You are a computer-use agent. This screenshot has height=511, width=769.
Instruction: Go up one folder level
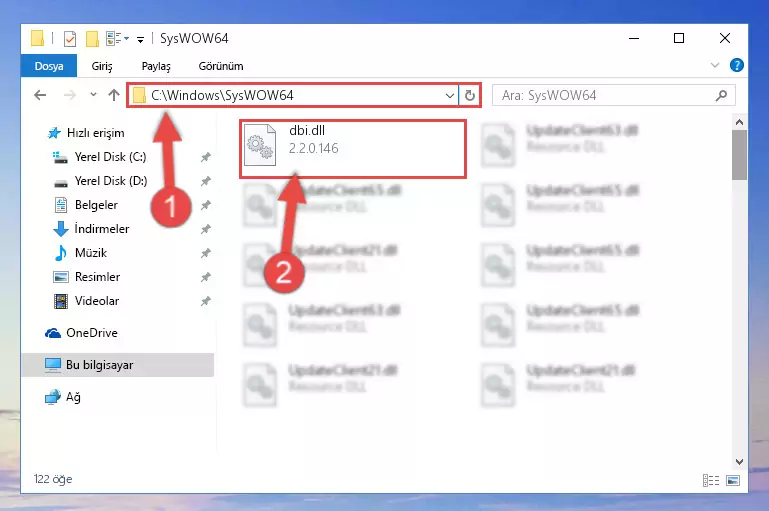[x=114, y=95]
